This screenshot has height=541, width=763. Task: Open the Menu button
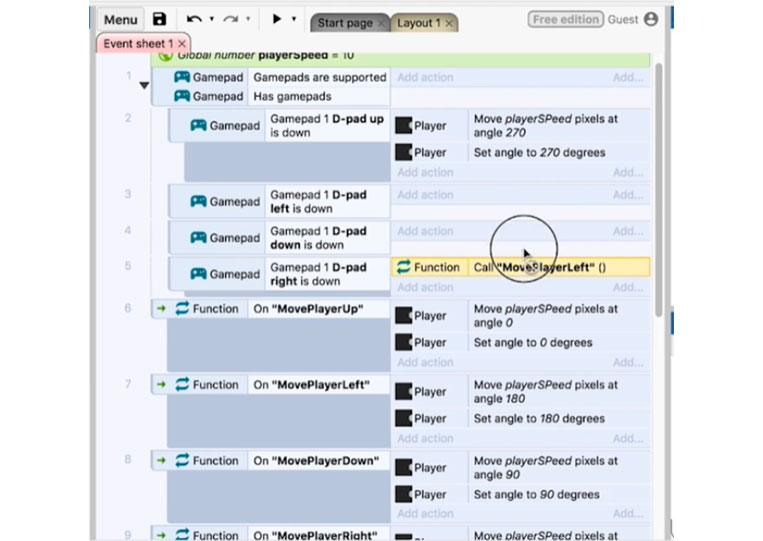click(120, 20)
